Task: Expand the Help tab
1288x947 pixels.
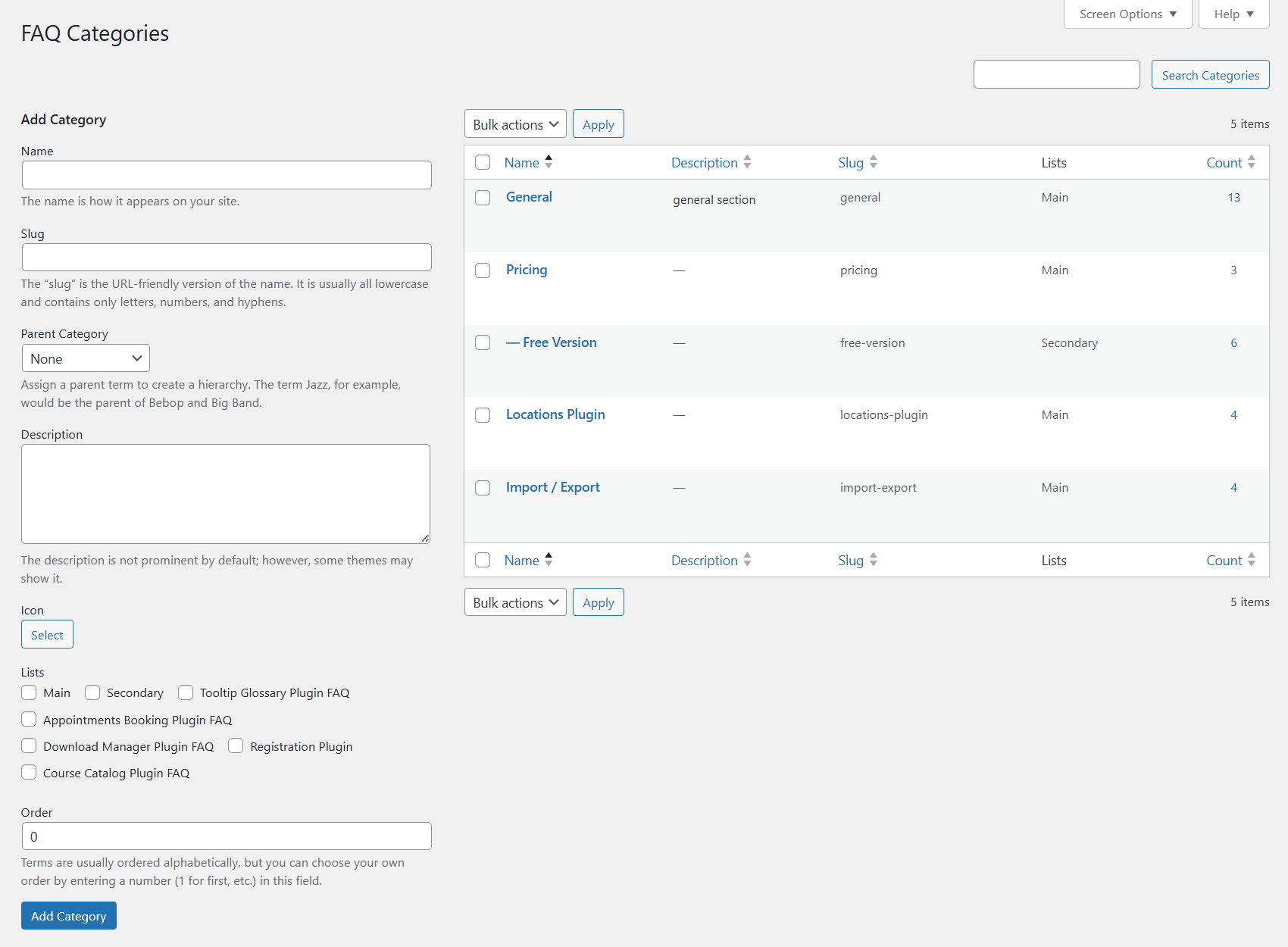Action: click(x=1233, y=14)
